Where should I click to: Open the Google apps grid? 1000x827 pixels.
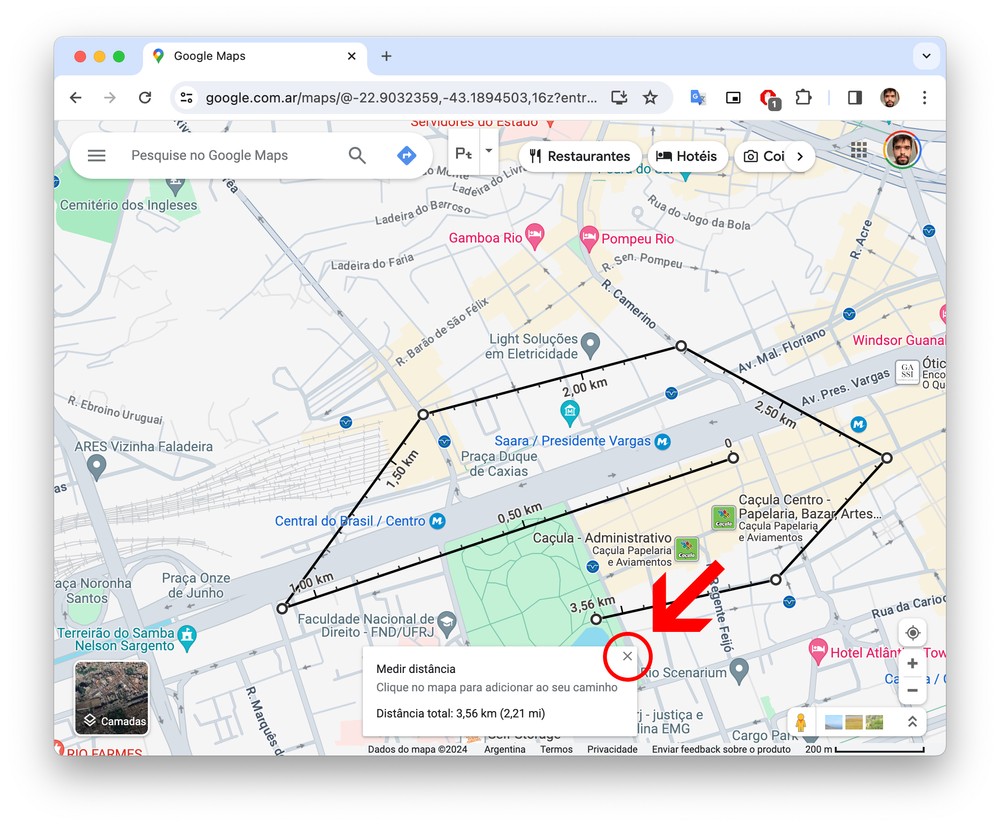(x=858, y=150)
